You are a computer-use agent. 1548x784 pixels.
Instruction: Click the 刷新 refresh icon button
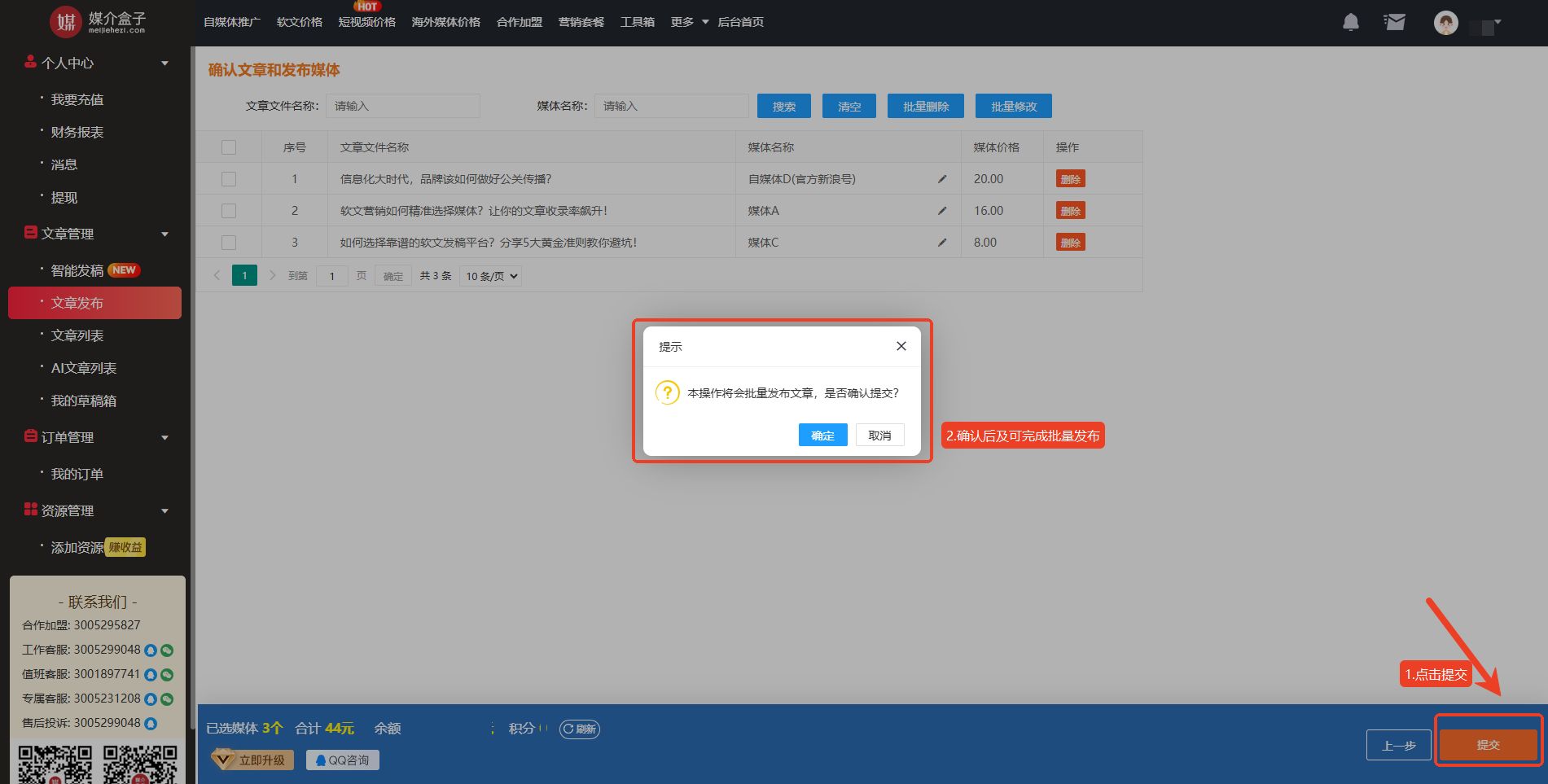[x=580, y=729]
